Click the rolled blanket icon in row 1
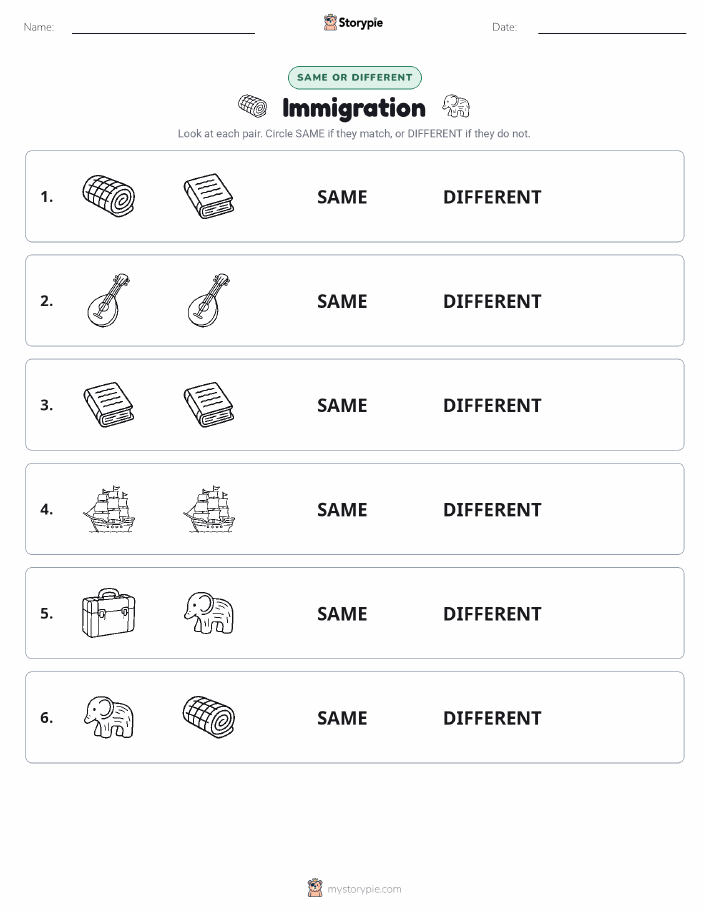The height and width of the screenshot is (917, 709). [109, 196]
